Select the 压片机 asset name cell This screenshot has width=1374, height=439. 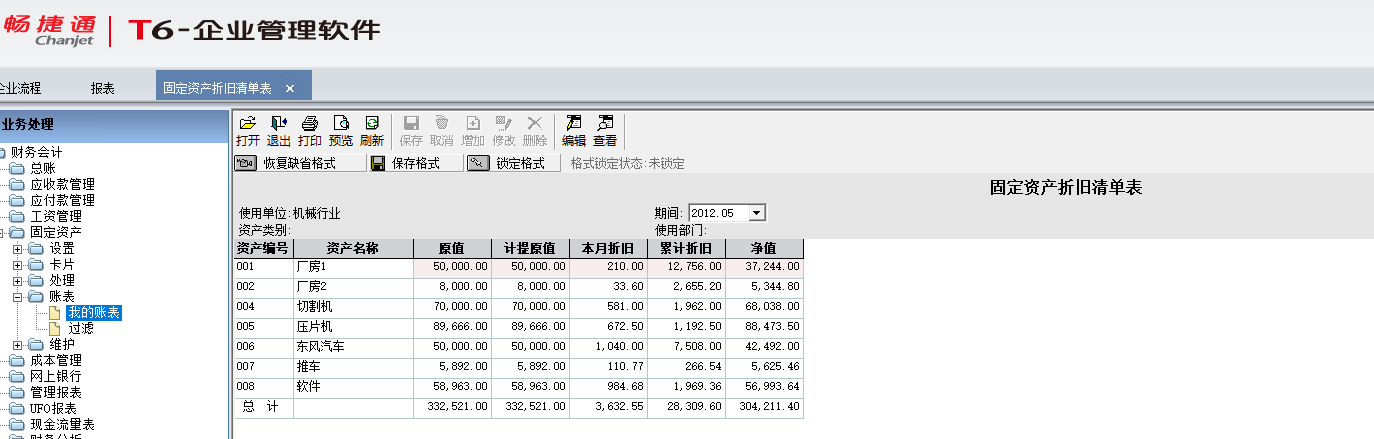353,327
